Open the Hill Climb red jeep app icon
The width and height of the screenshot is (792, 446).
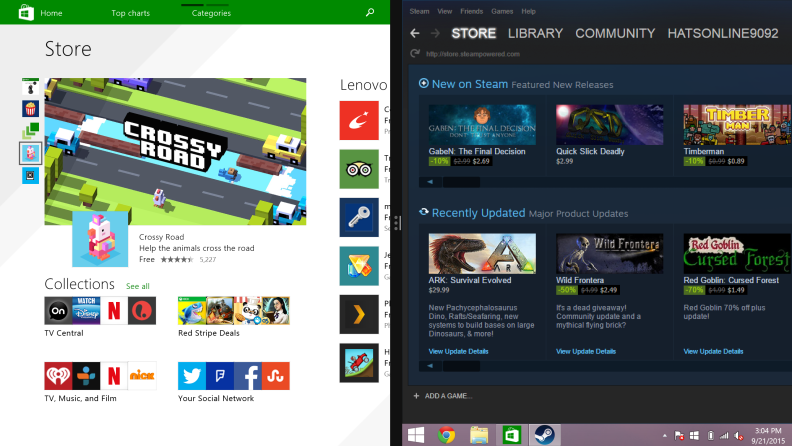point(359,363)
